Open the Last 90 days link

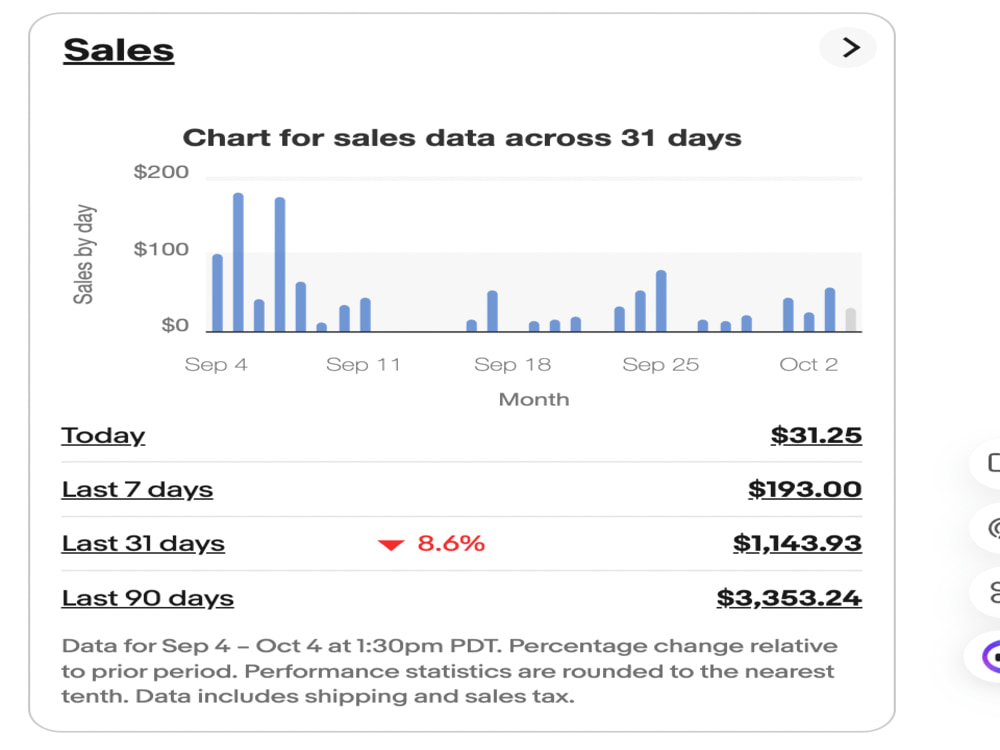coord(147,598)
